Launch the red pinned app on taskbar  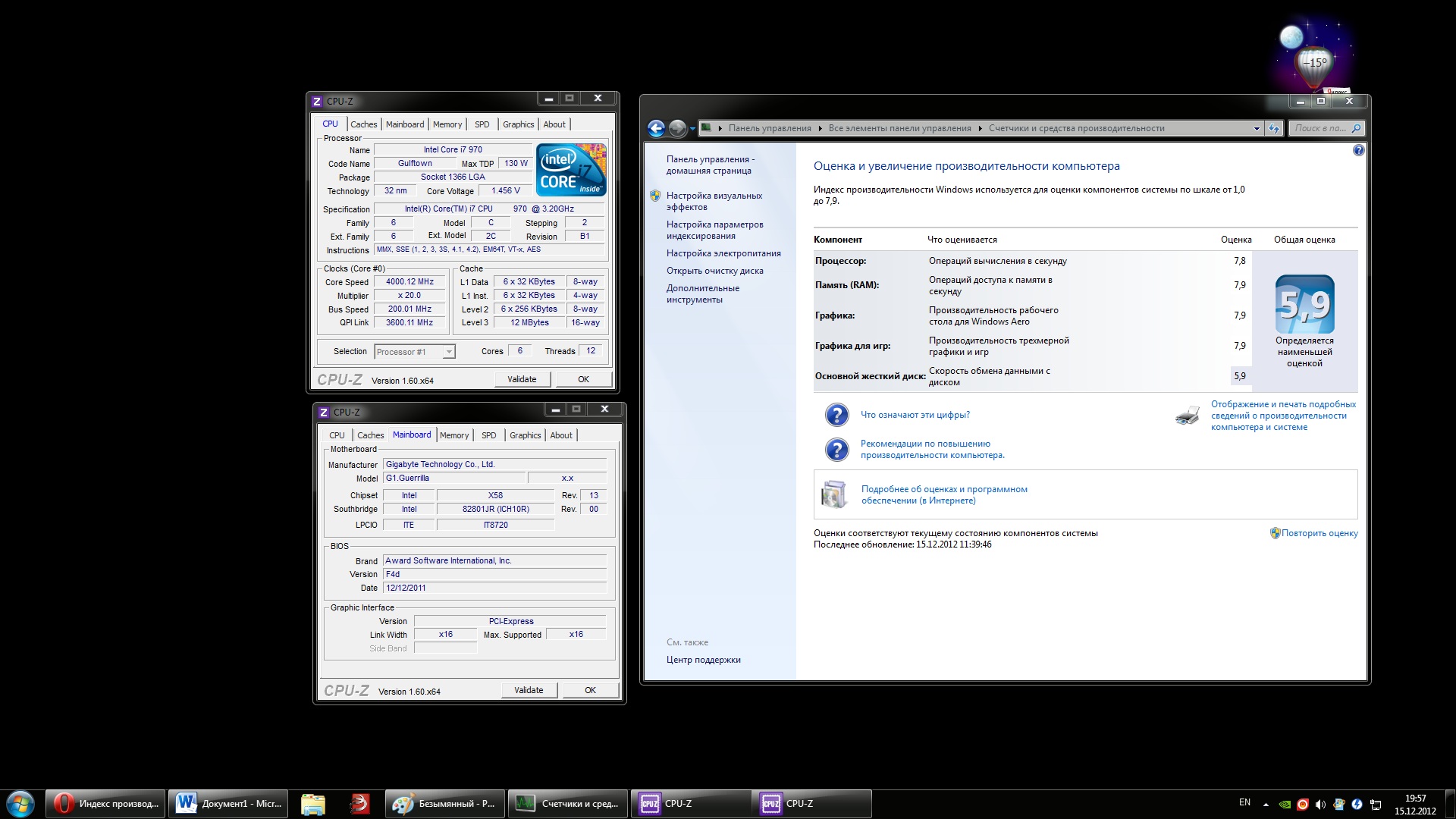tap(360, 804)
